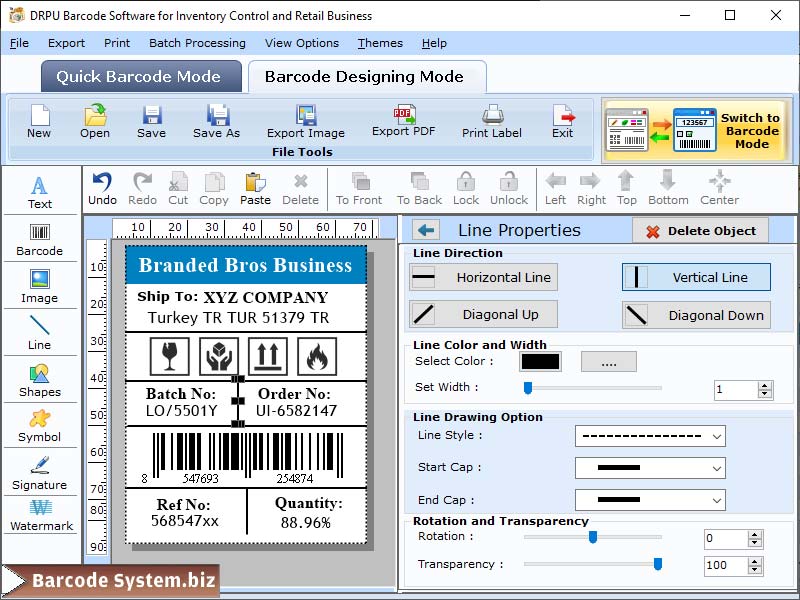Exit the application using Exit icon
The width and height of the screenshot is (800, 600).
(563, 121)
